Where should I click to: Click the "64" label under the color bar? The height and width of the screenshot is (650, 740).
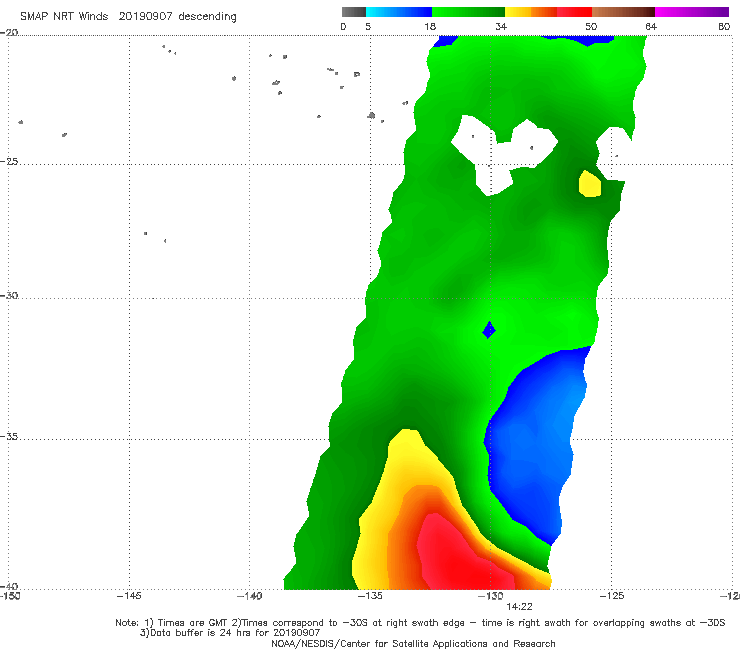(651, 26)
